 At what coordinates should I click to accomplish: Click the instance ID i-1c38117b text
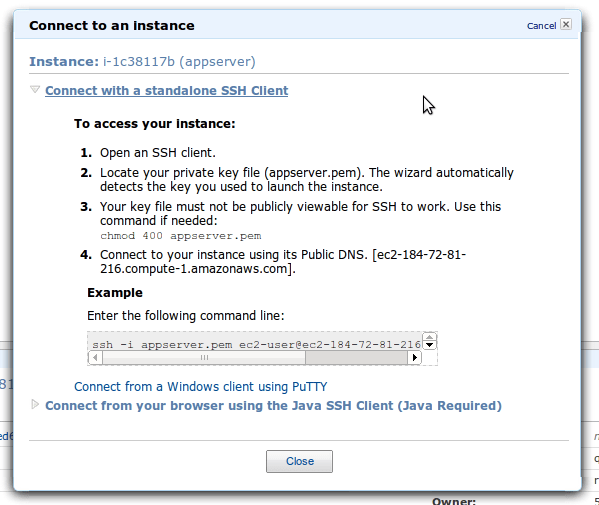click(x=139, y=62)
